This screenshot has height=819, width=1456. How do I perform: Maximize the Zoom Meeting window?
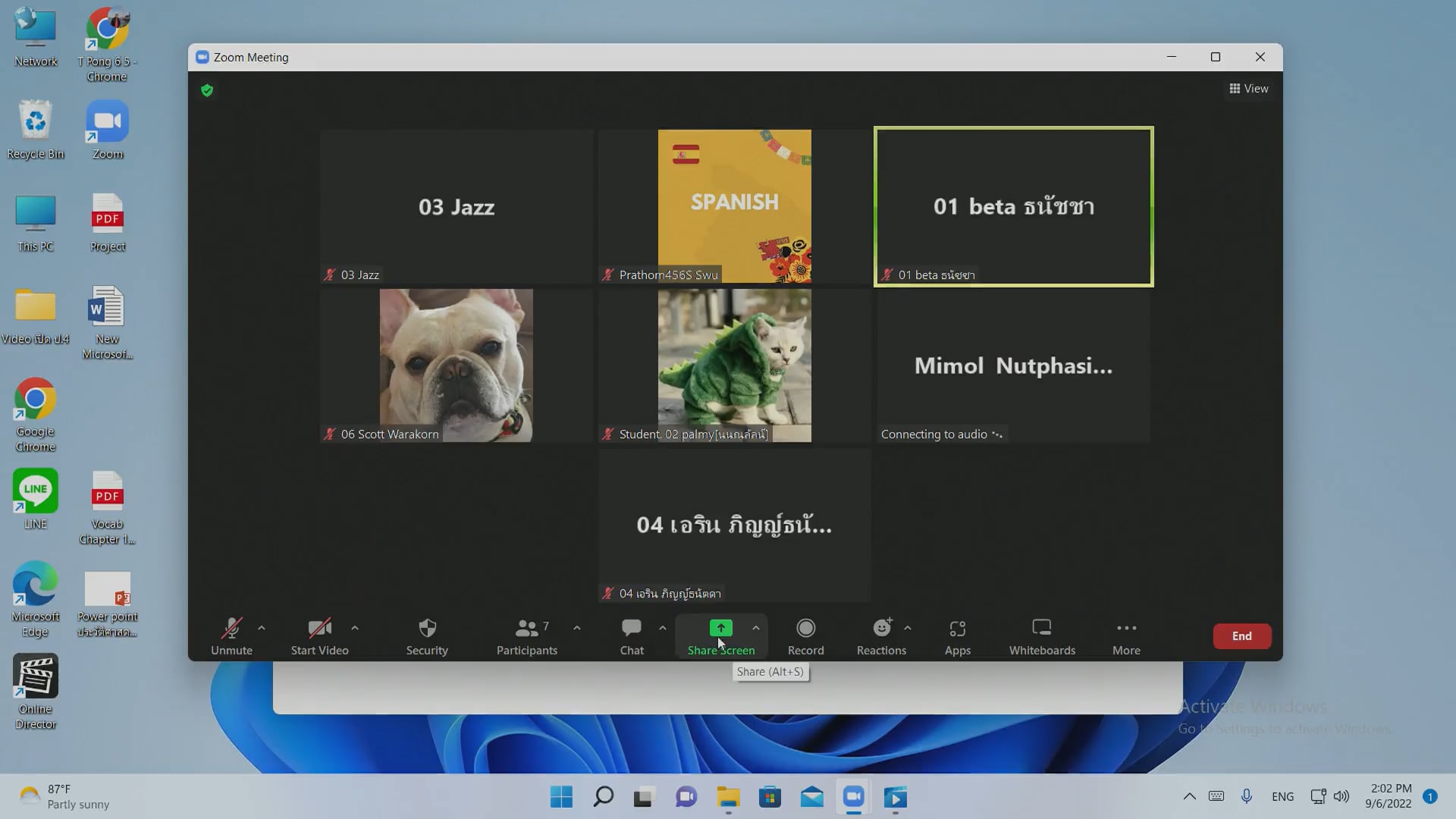pos(1216,57)
